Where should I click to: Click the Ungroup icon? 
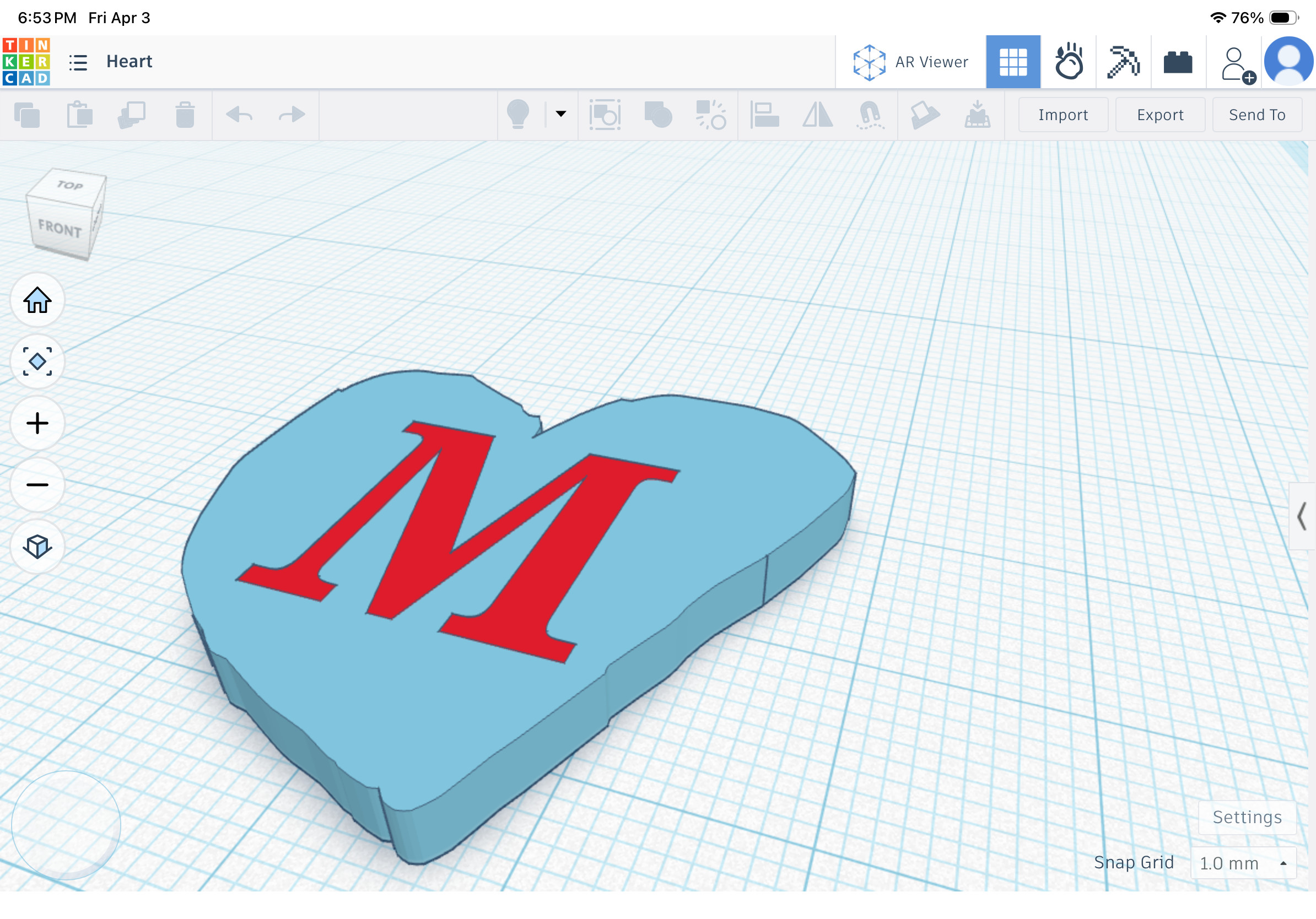coord(711,115)
